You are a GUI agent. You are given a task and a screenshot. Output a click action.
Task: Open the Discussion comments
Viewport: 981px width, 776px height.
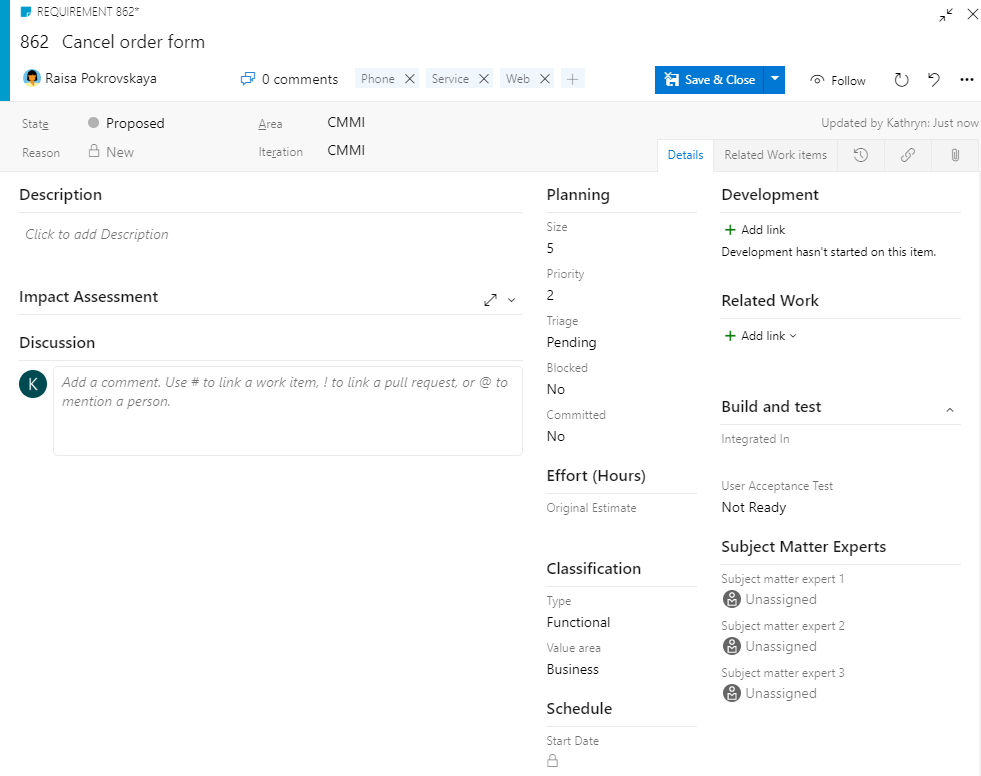(289, 78)
